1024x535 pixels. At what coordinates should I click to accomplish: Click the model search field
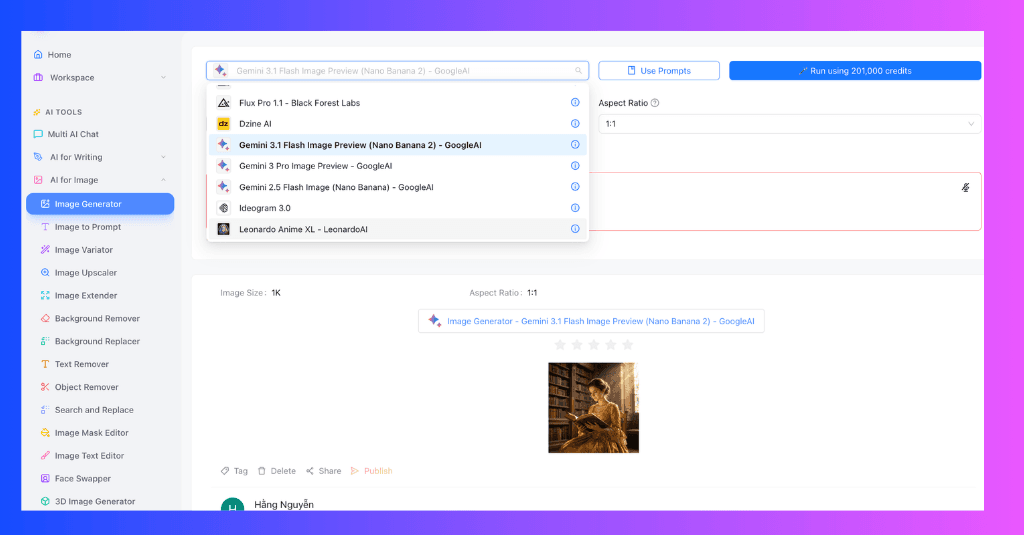pyautogui.click(x=397, y=71)
